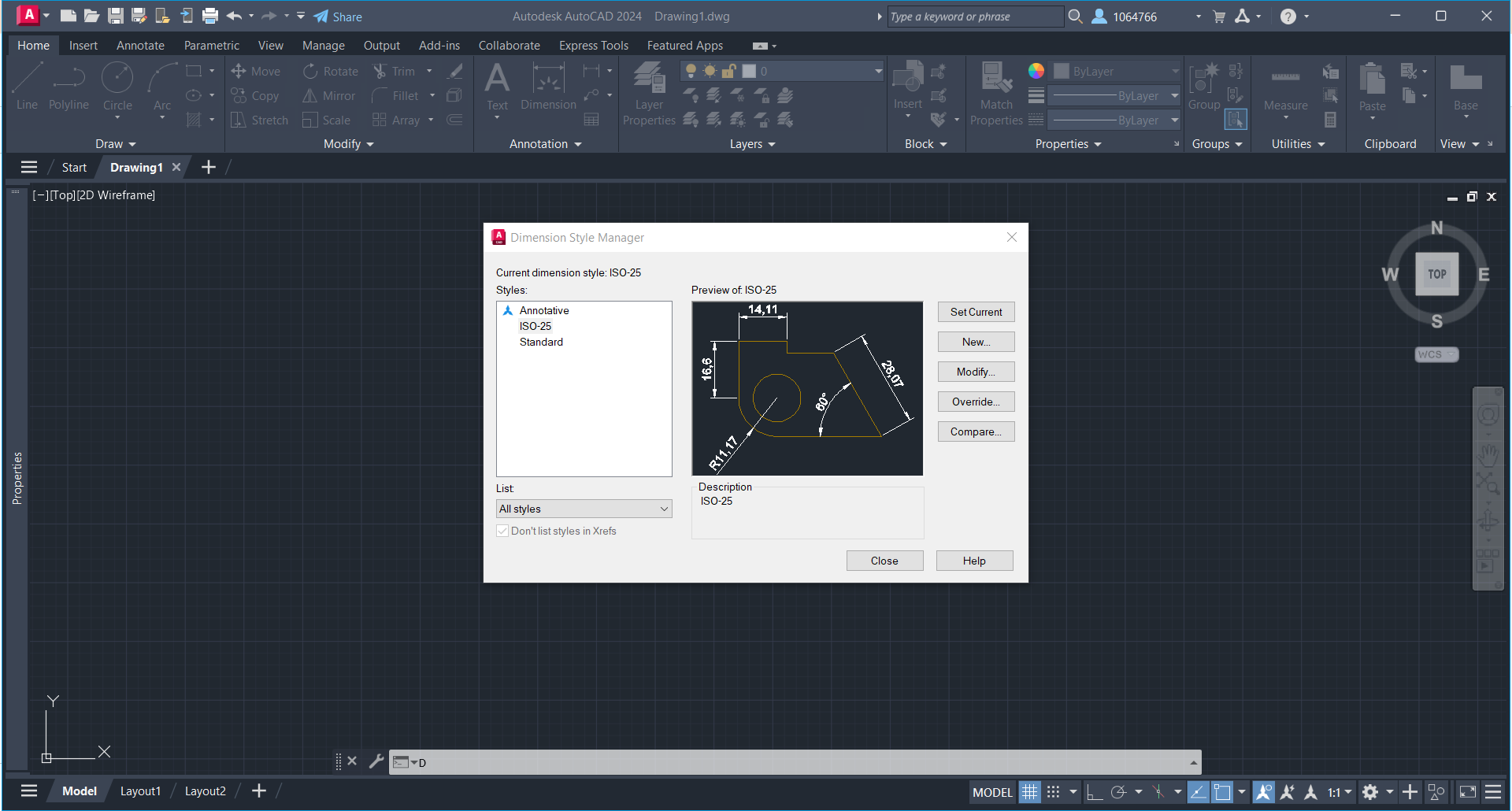Select the Dimension tool
The height and width of the screenshot is (811, 1512).
pos(548,87)
